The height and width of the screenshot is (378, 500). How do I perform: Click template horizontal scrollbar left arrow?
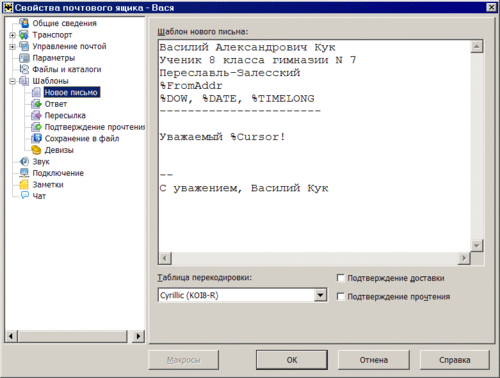tap(165, 258)
